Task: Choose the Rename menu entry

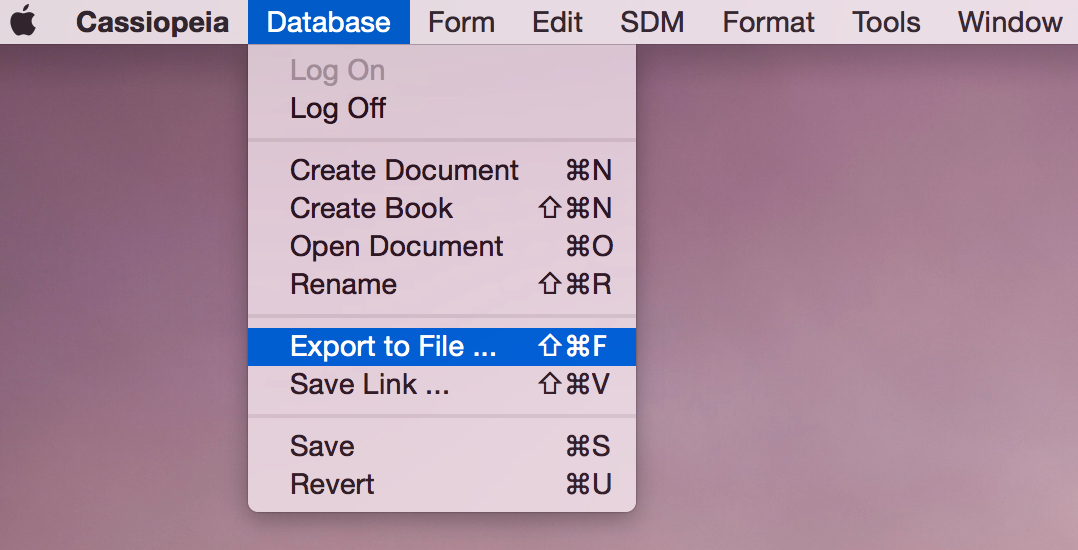Action: click(441, 284)
